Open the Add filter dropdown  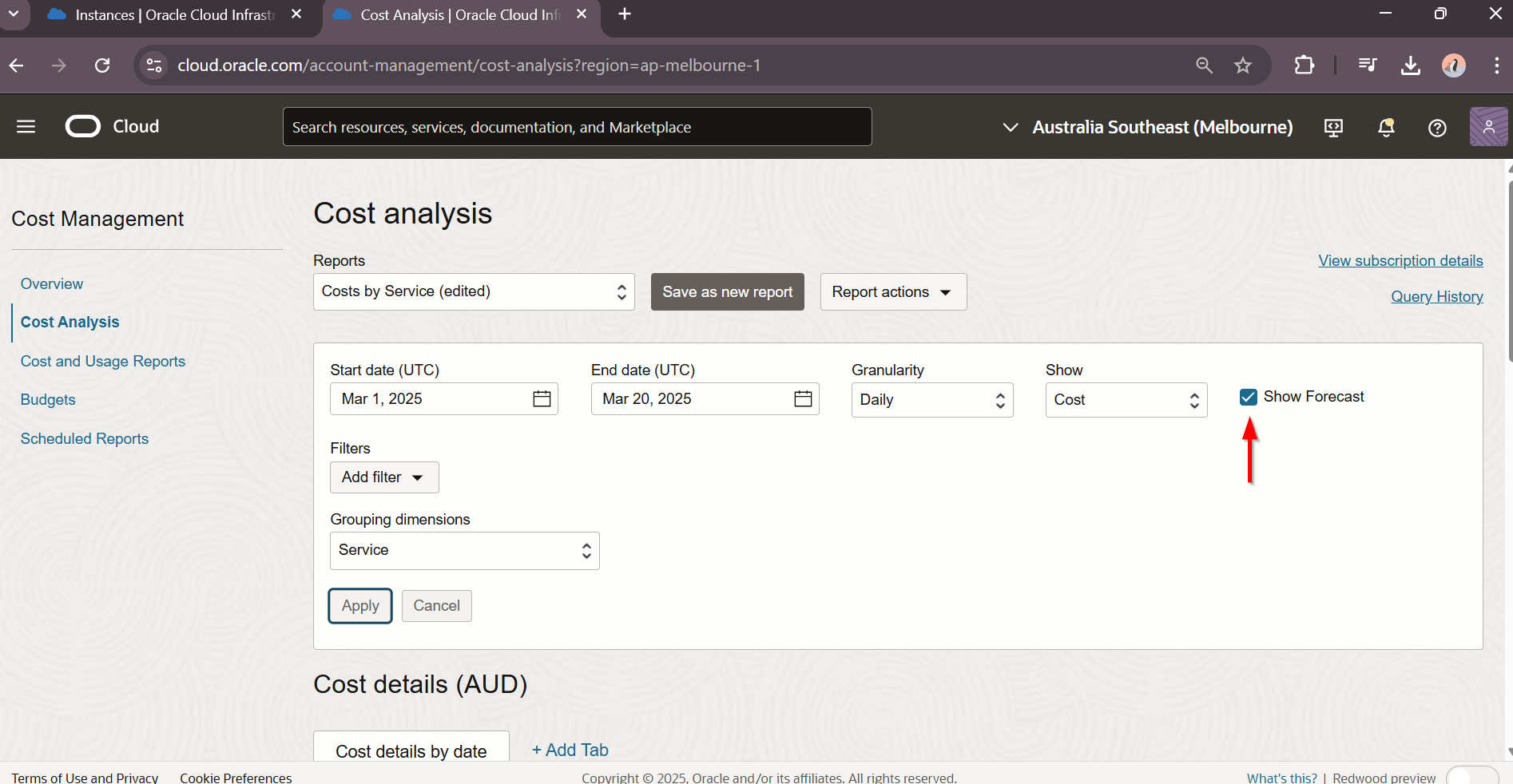click(x=383, y=477)
